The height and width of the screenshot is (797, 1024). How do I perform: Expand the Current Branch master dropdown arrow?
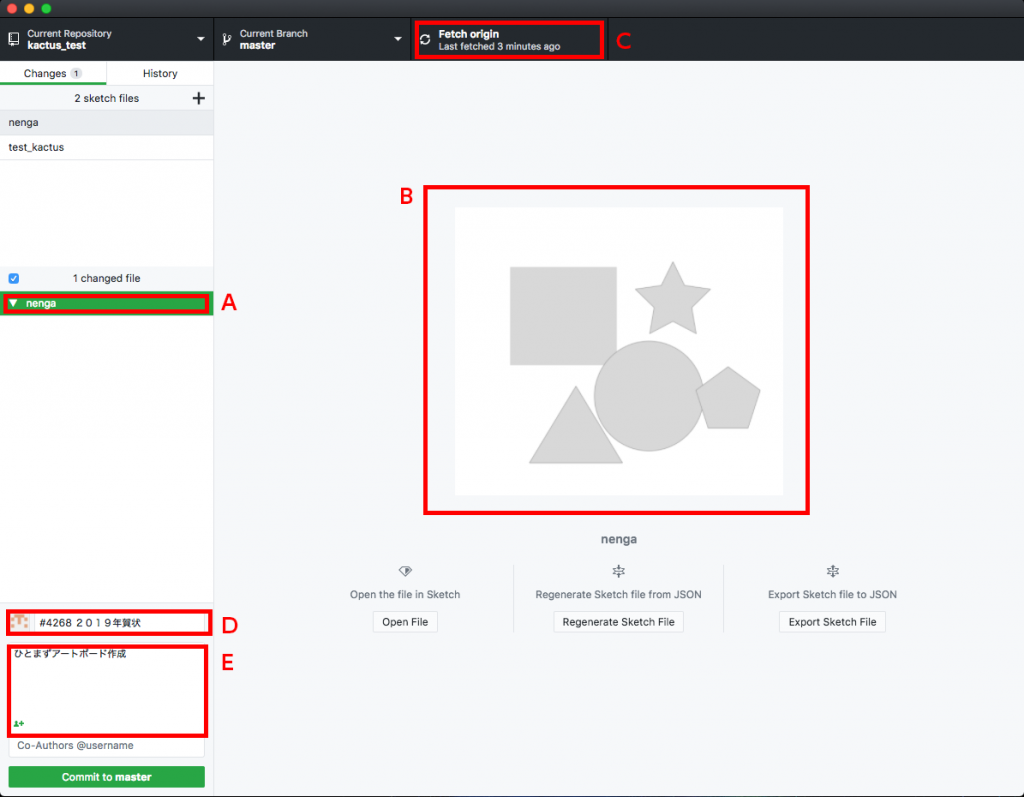tap(398, 39)
